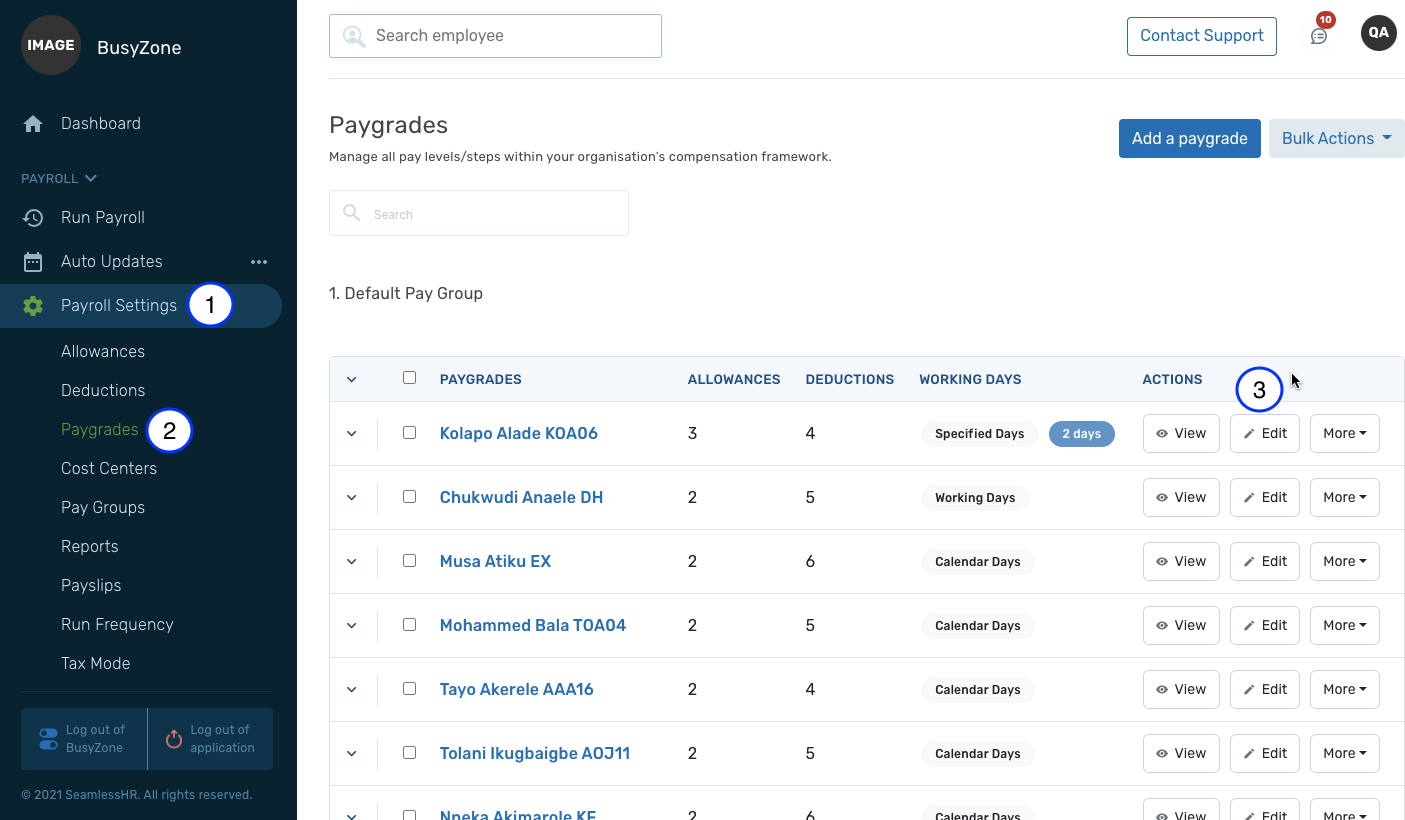1405x820 pixels.
Task: Click the Run Payroll history icon
Action: tap(33, 218)
